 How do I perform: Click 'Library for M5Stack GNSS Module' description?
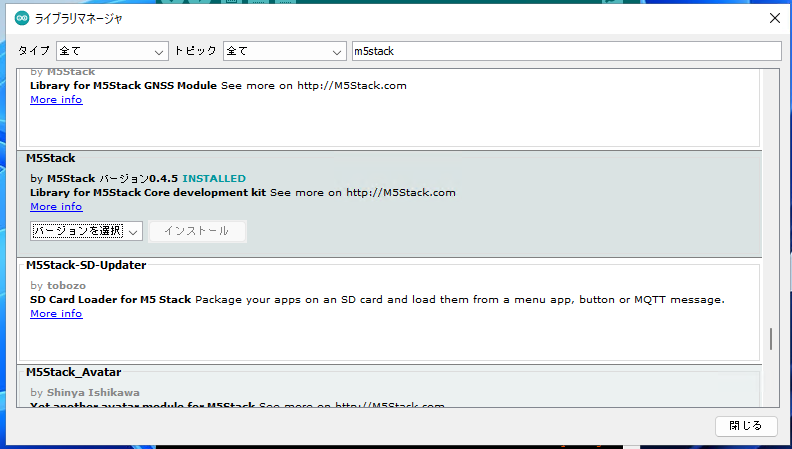click(x=123, y=85)
